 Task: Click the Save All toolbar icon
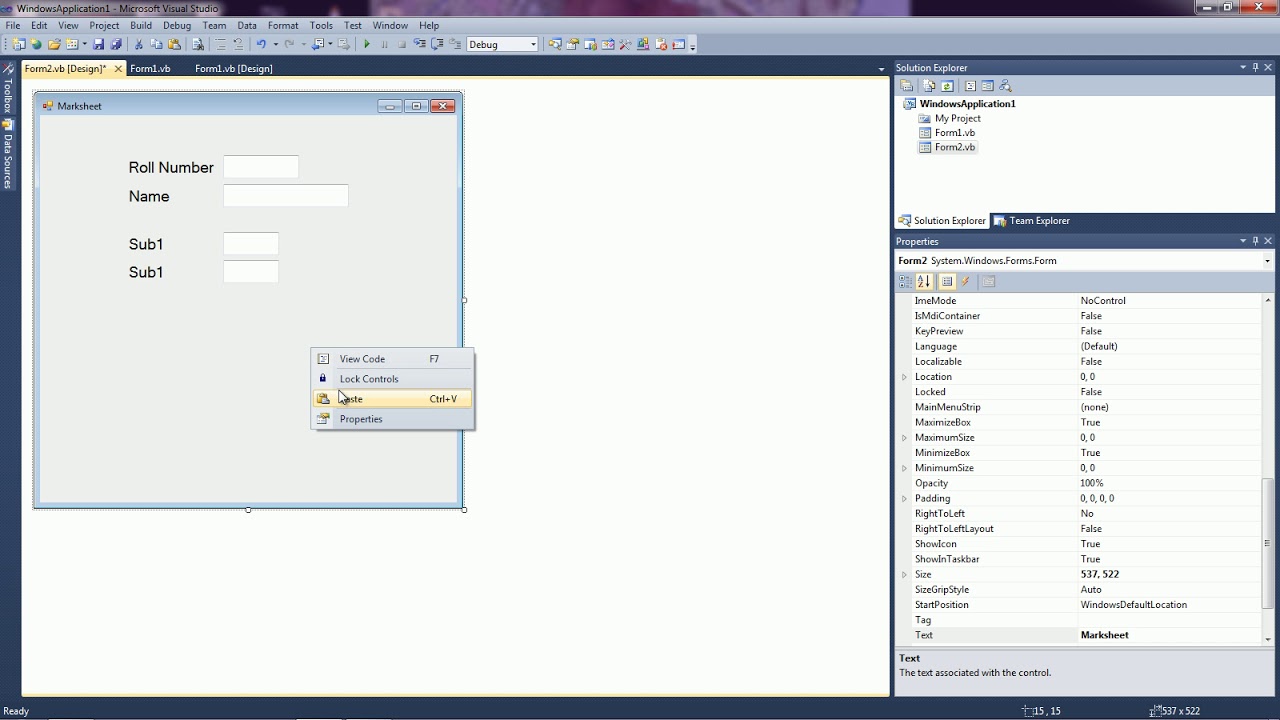pyautogui.click(x=115, y=44)
